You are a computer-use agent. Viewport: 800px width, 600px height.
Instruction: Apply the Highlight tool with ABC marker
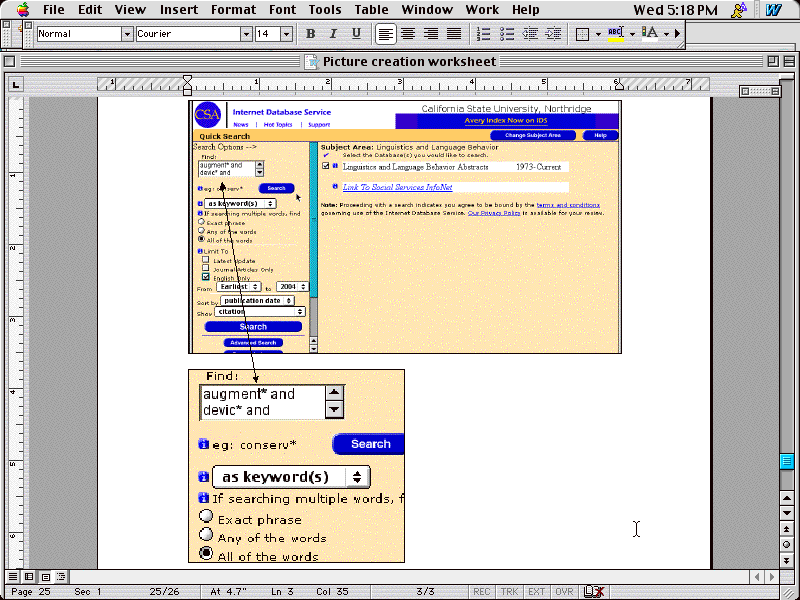[616, 34]
